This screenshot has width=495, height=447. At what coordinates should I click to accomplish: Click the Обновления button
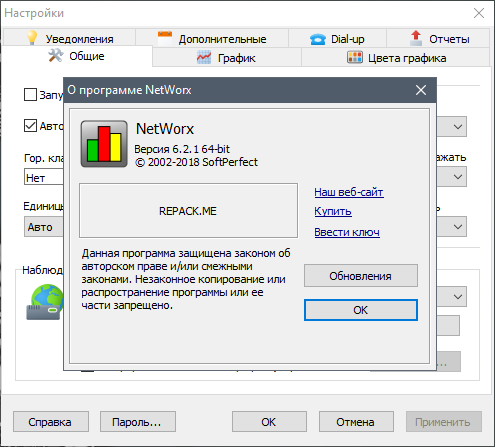coord(361,276)
